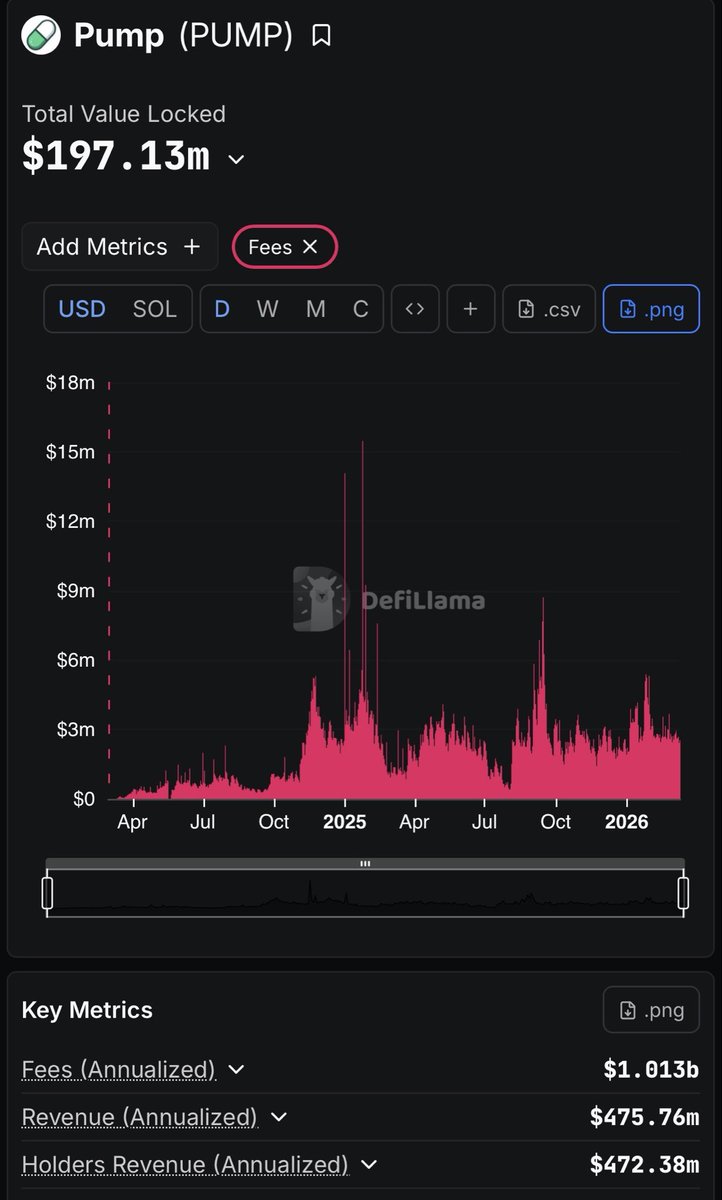Click the Key Metrics heading
Viewport: 722px width, 1200px height.
[x=87, y=1010]
